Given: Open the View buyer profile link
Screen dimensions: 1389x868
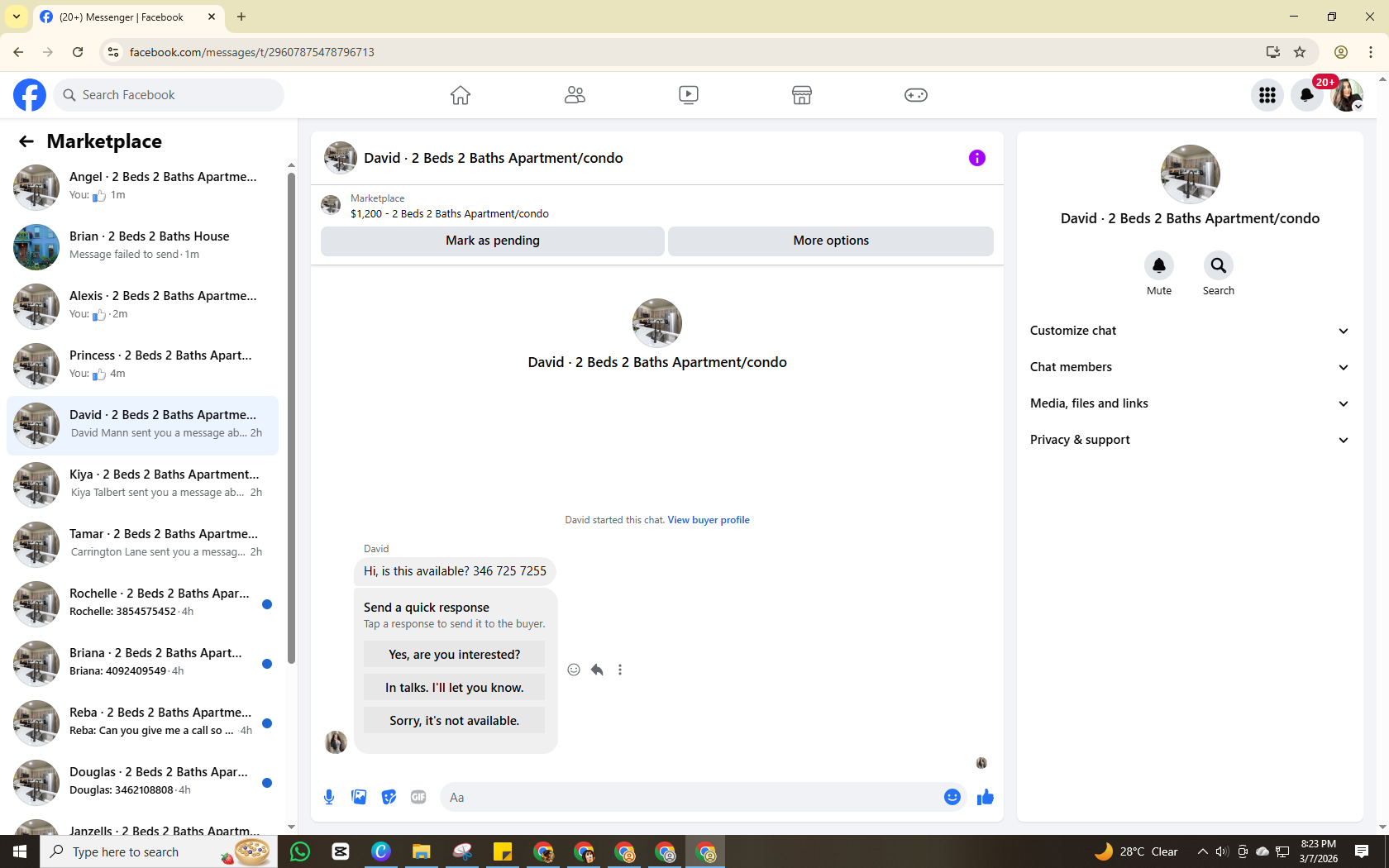Looking at the screenshot, I should [x=709, y=520].
